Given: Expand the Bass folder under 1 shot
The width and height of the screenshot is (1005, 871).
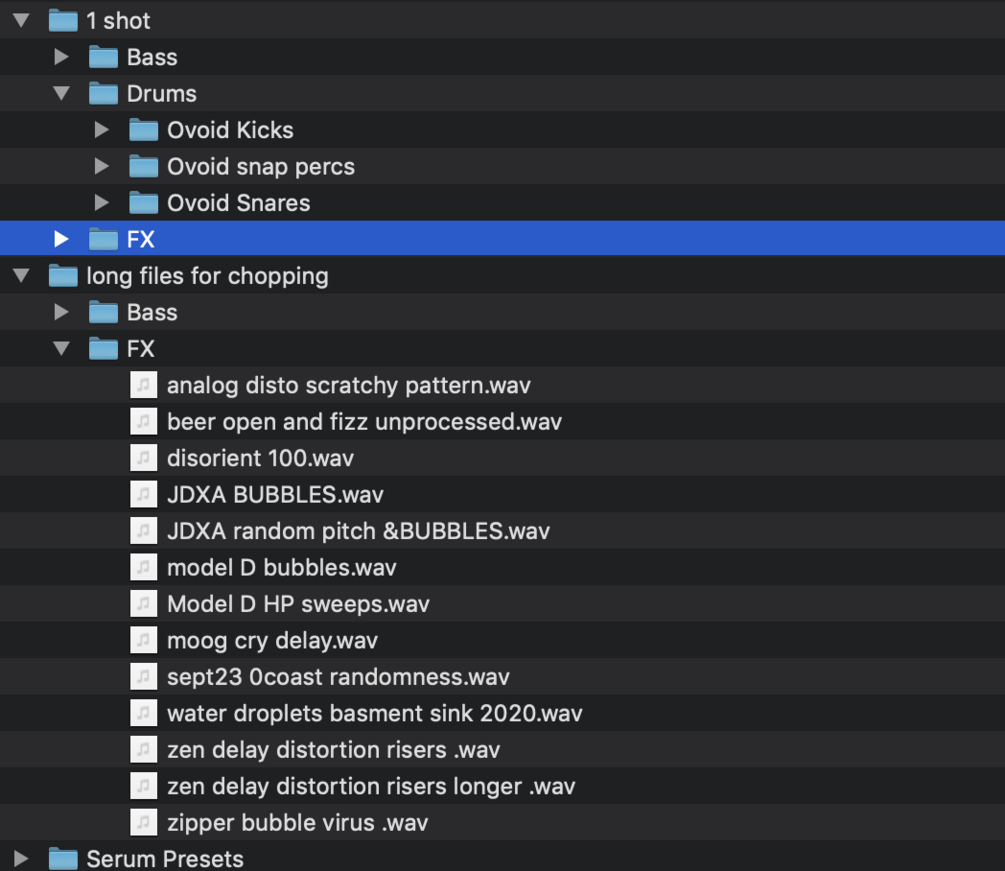Looking at the screenshot, I should point(62,57).
